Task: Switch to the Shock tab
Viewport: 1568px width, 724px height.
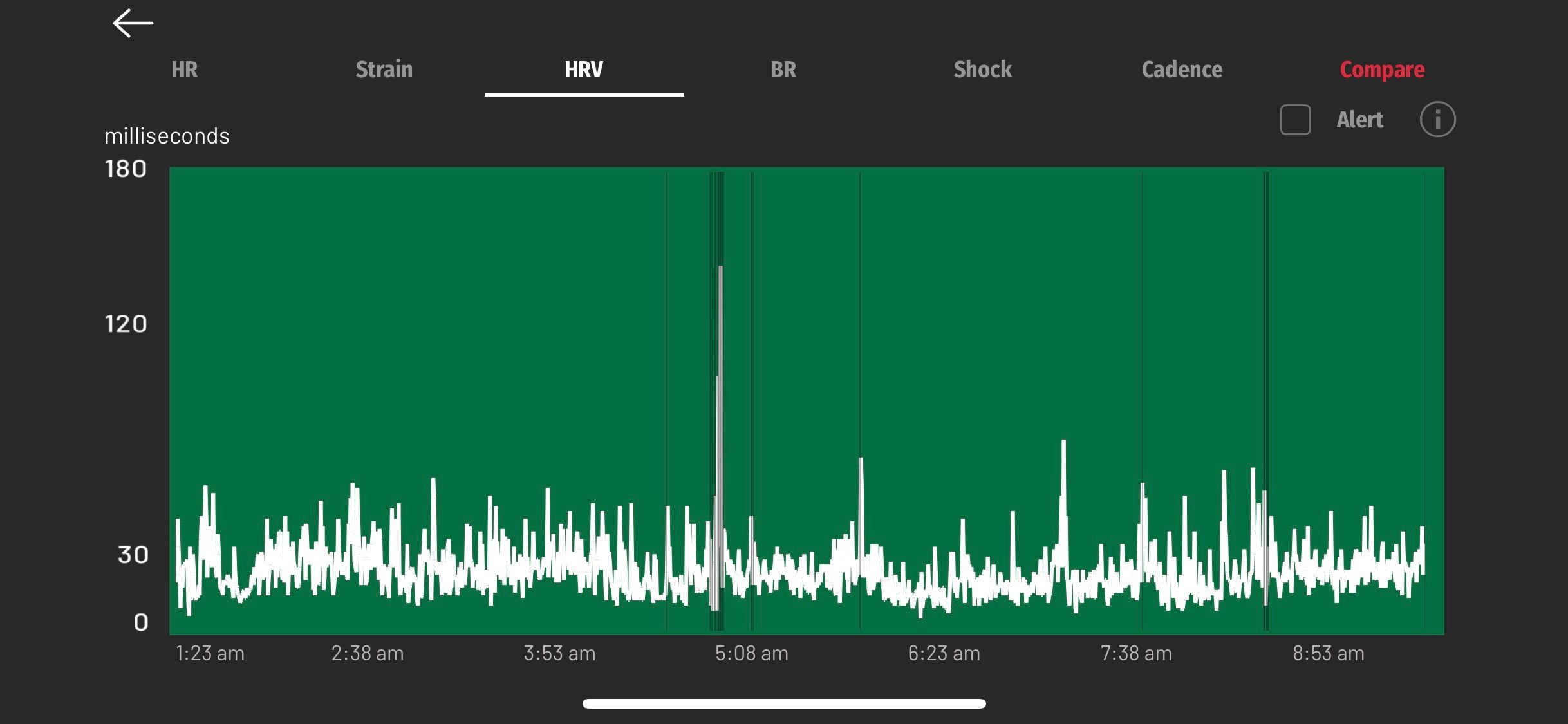Action: point(982,70)
